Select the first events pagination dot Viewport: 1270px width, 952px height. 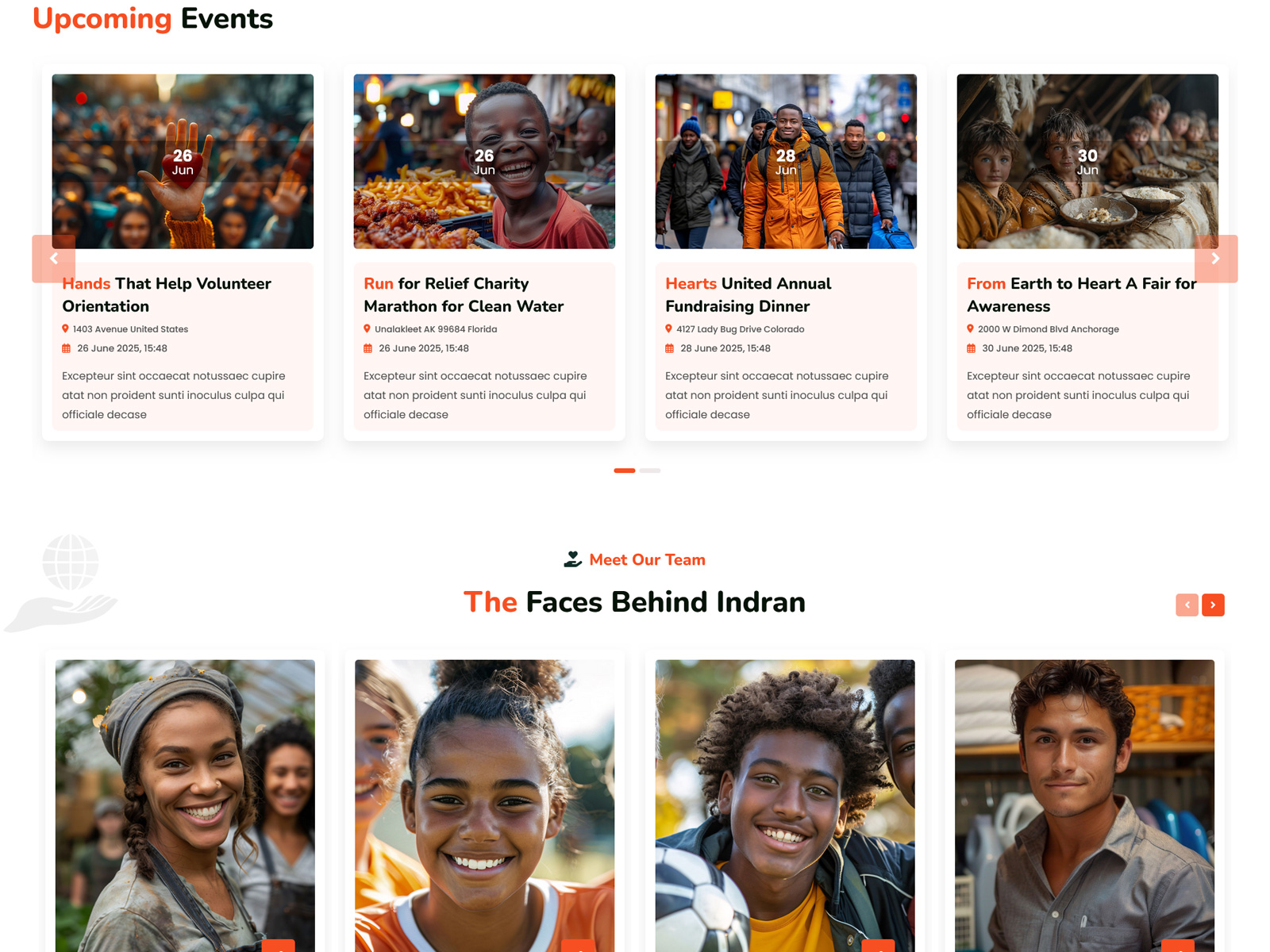click(x=625, y=470)
